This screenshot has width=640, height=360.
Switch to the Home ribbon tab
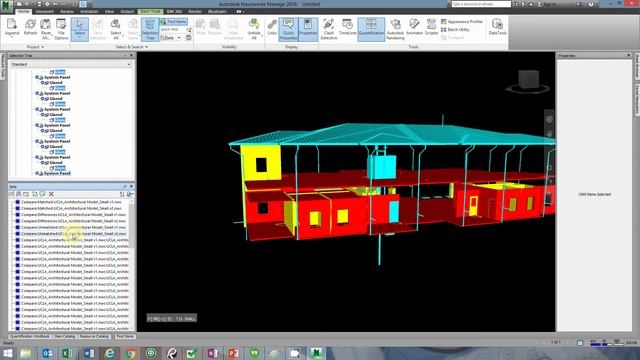click(23, 11)
